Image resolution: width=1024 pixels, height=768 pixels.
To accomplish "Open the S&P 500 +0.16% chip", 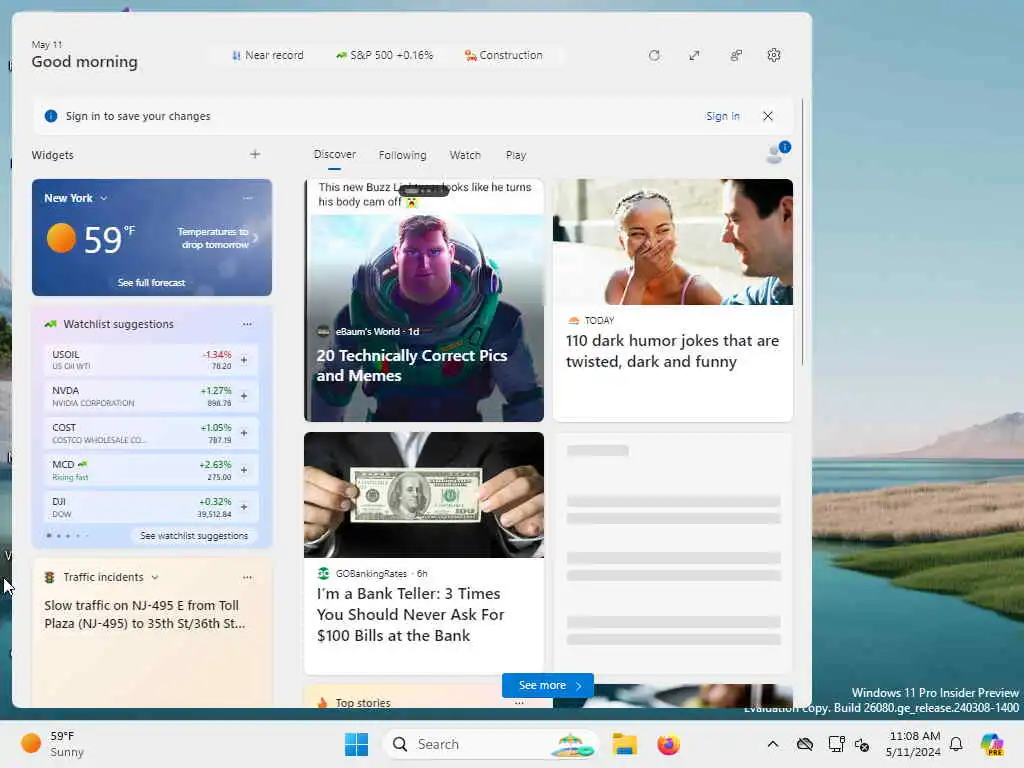I will (x=384, y=56).
